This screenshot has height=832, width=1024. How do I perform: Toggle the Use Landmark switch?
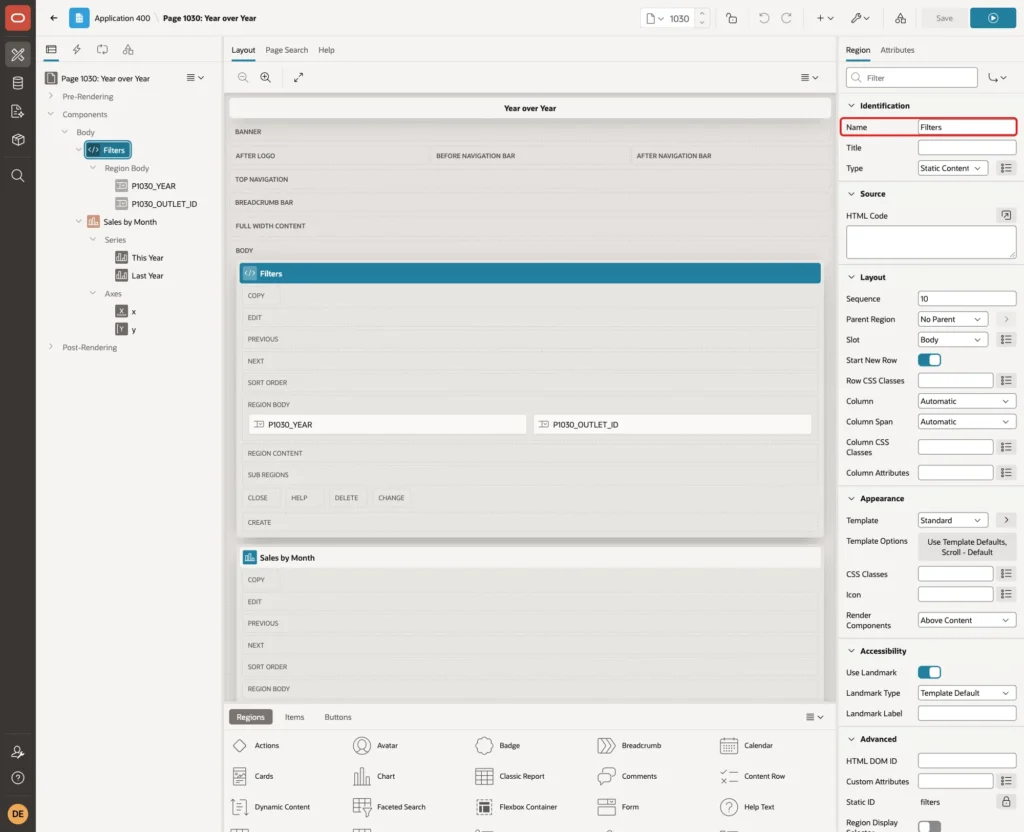pyautogui.click(x=929, y=672)
